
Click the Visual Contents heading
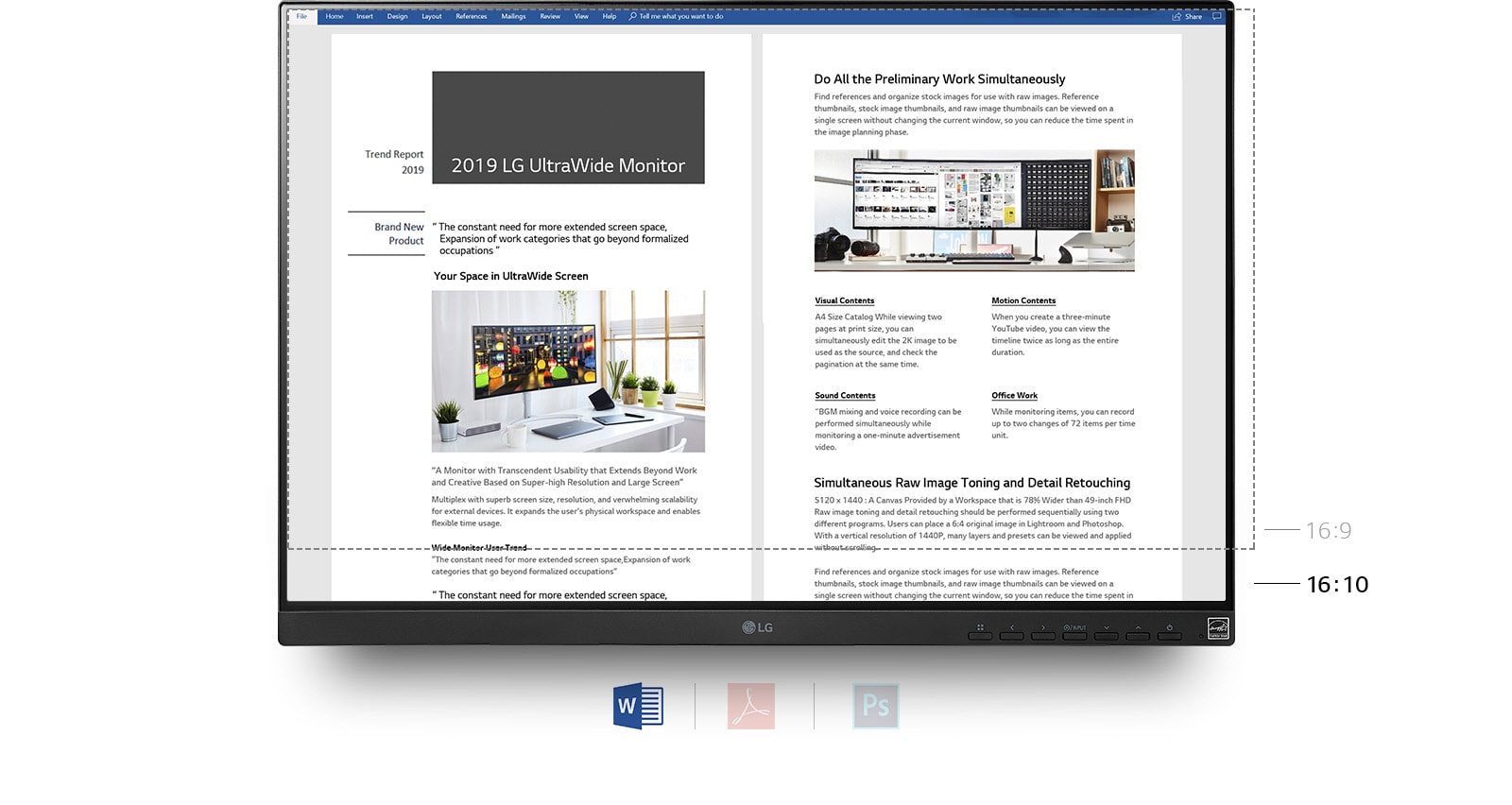click(845, 300)
